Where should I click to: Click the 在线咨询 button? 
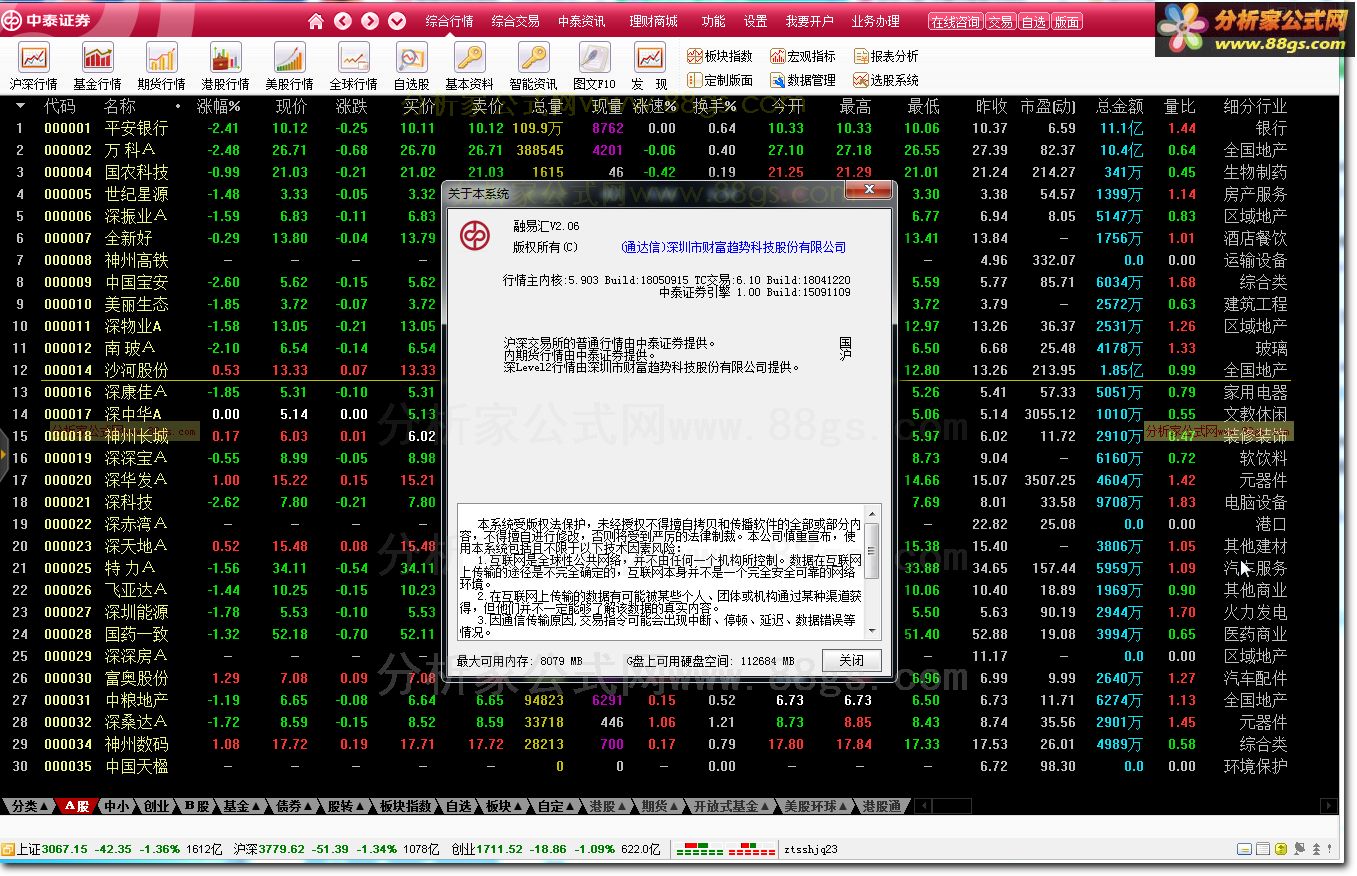point(955,22)
